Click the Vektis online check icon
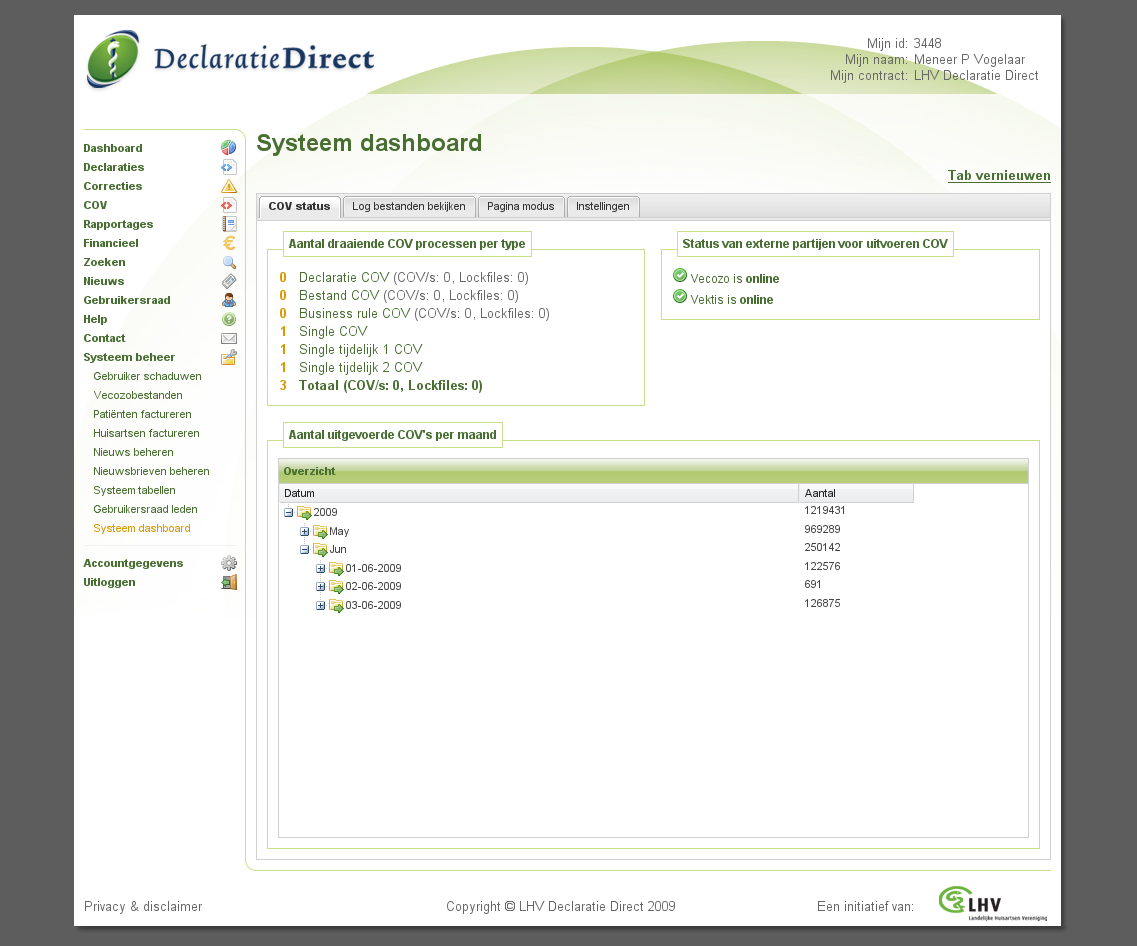 (x=679, y=296)
